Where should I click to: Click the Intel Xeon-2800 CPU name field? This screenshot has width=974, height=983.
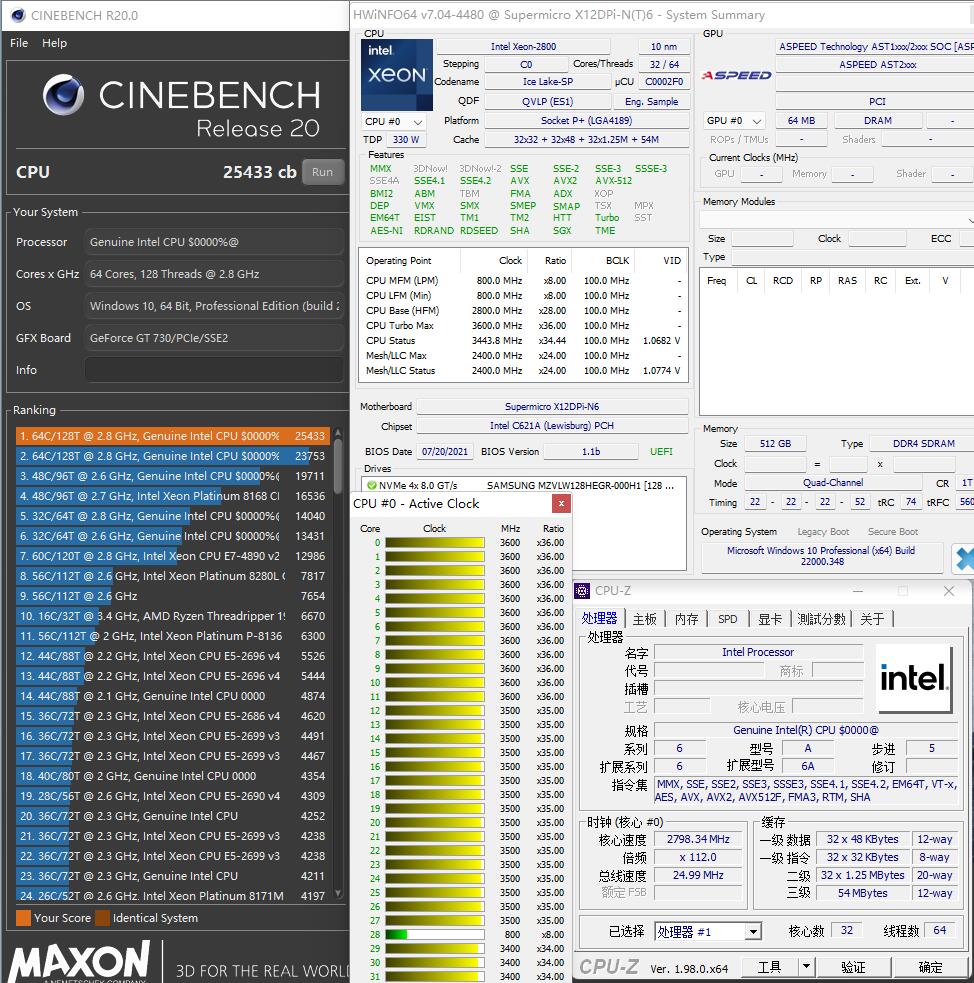click(x=523, y=46)
